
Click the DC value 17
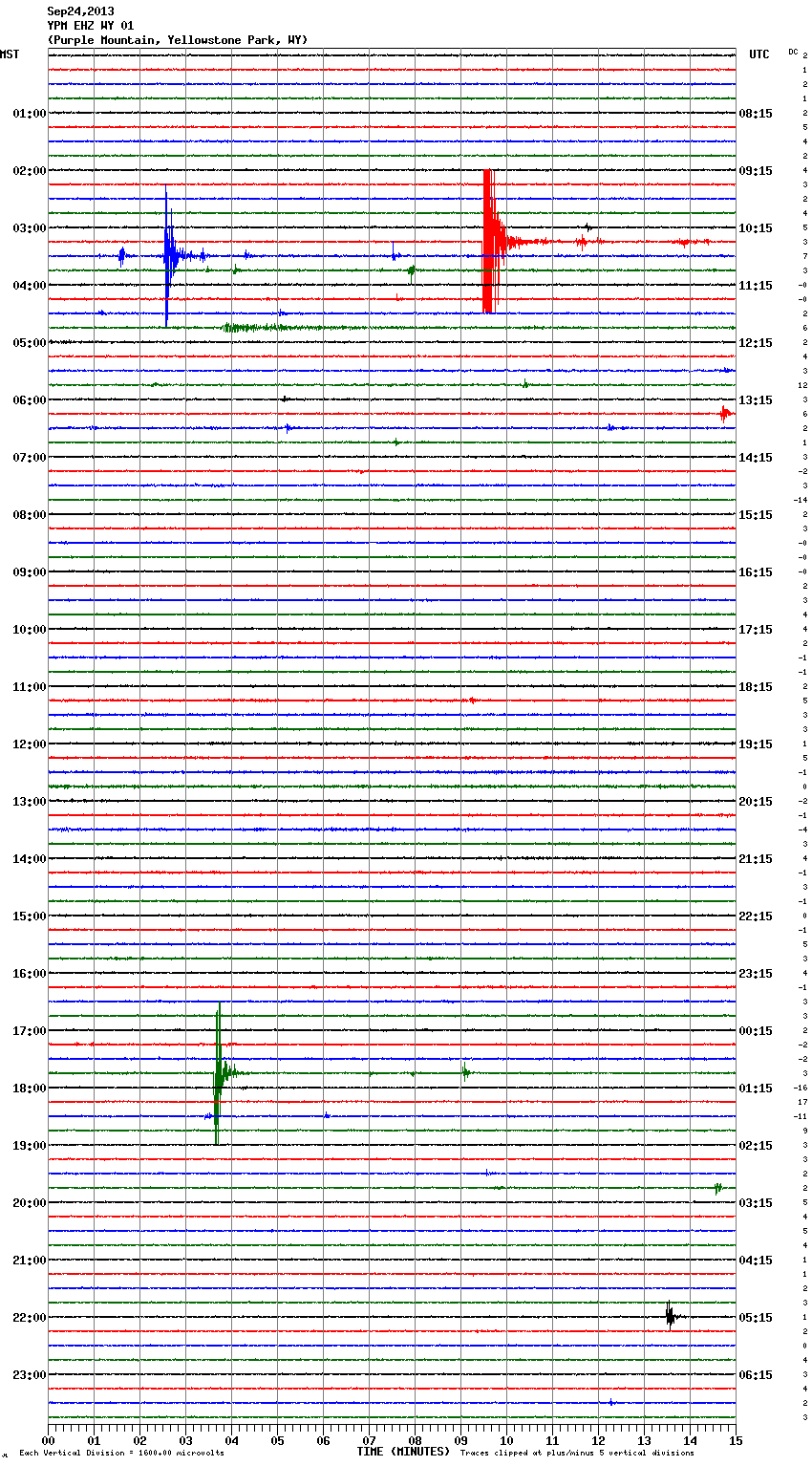[x=802, y=1102]
